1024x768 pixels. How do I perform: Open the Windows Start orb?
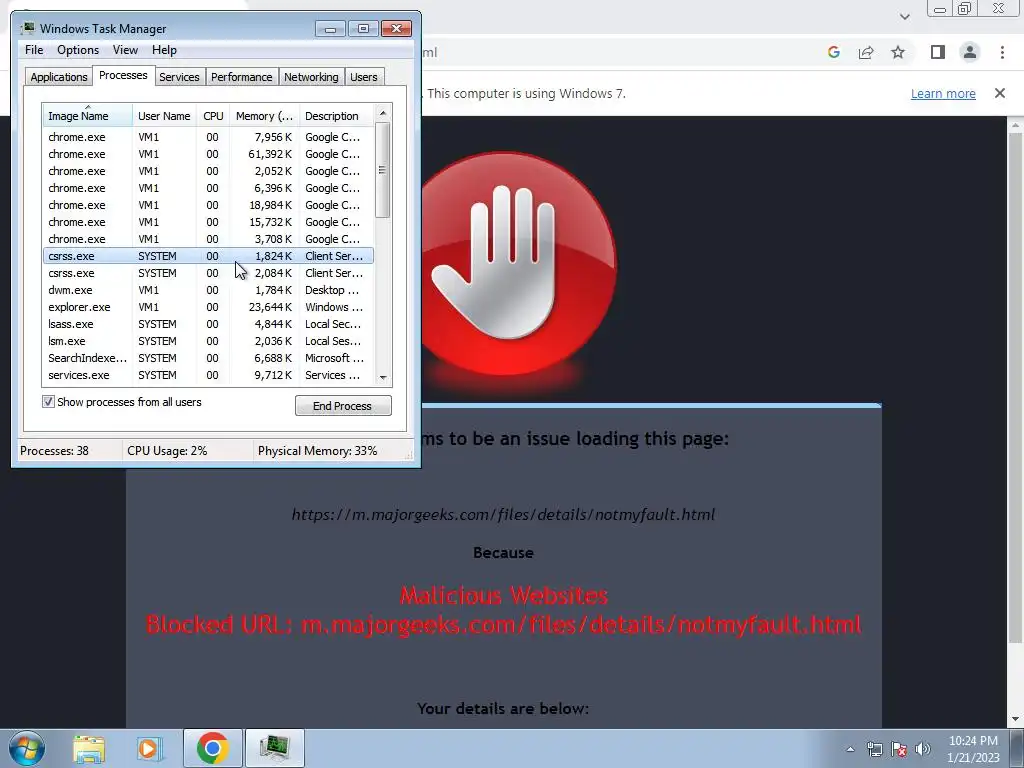27,748
